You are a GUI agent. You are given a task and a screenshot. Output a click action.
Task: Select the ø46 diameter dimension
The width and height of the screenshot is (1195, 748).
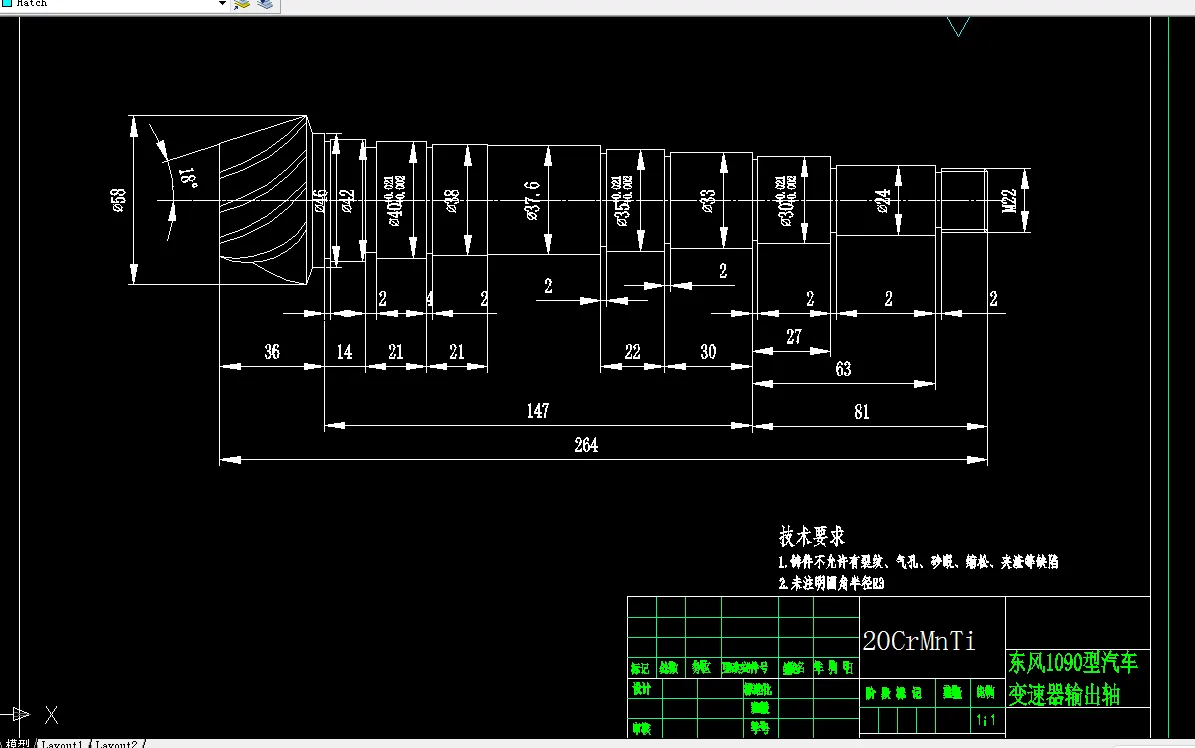click(x=320, y=201)
